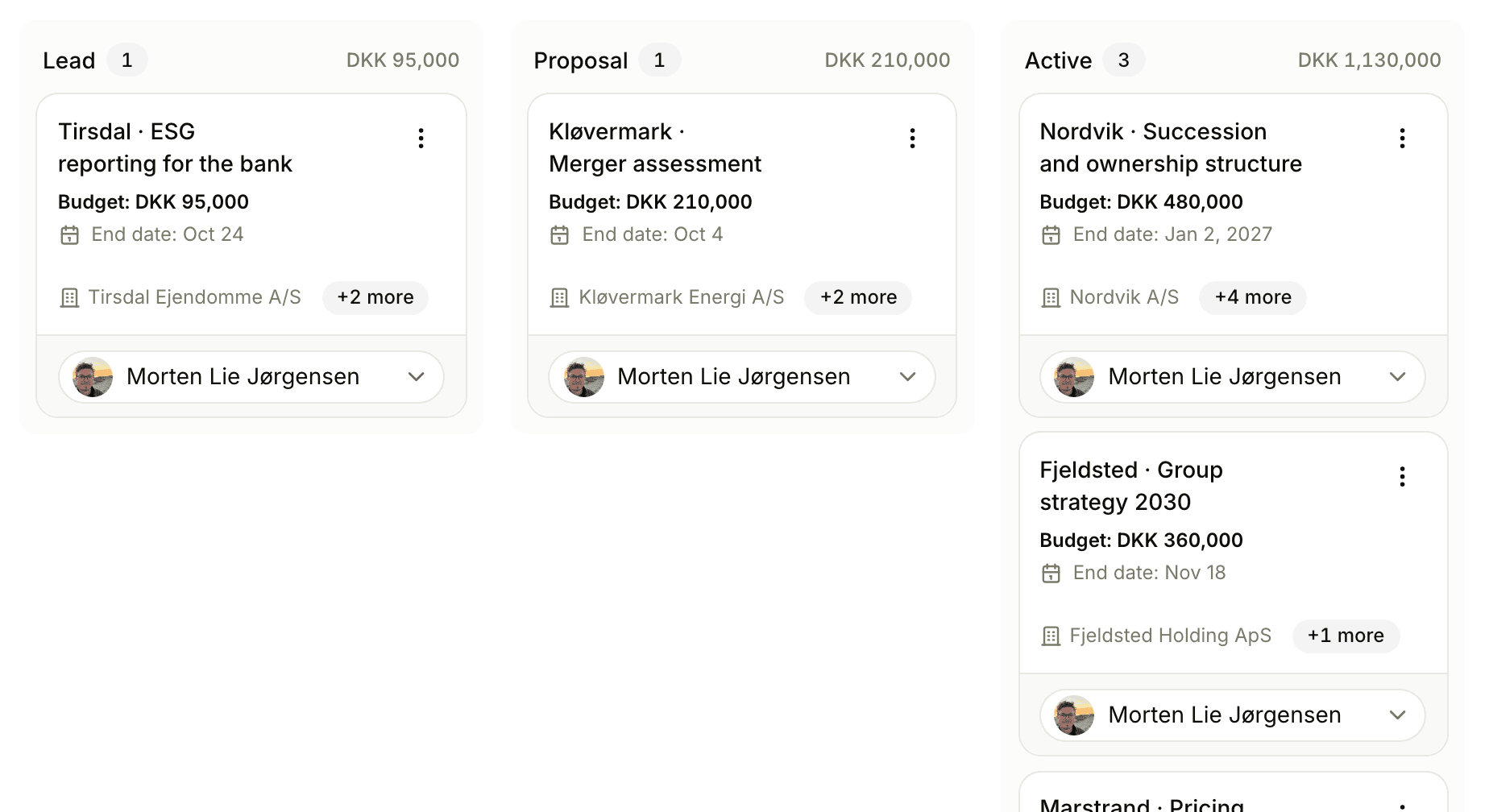Click the calendar icon beside End date Jan 2, 2027
Image resolution: width=1489 pixels, height=812 pixels.
(x=1051, y=235)
